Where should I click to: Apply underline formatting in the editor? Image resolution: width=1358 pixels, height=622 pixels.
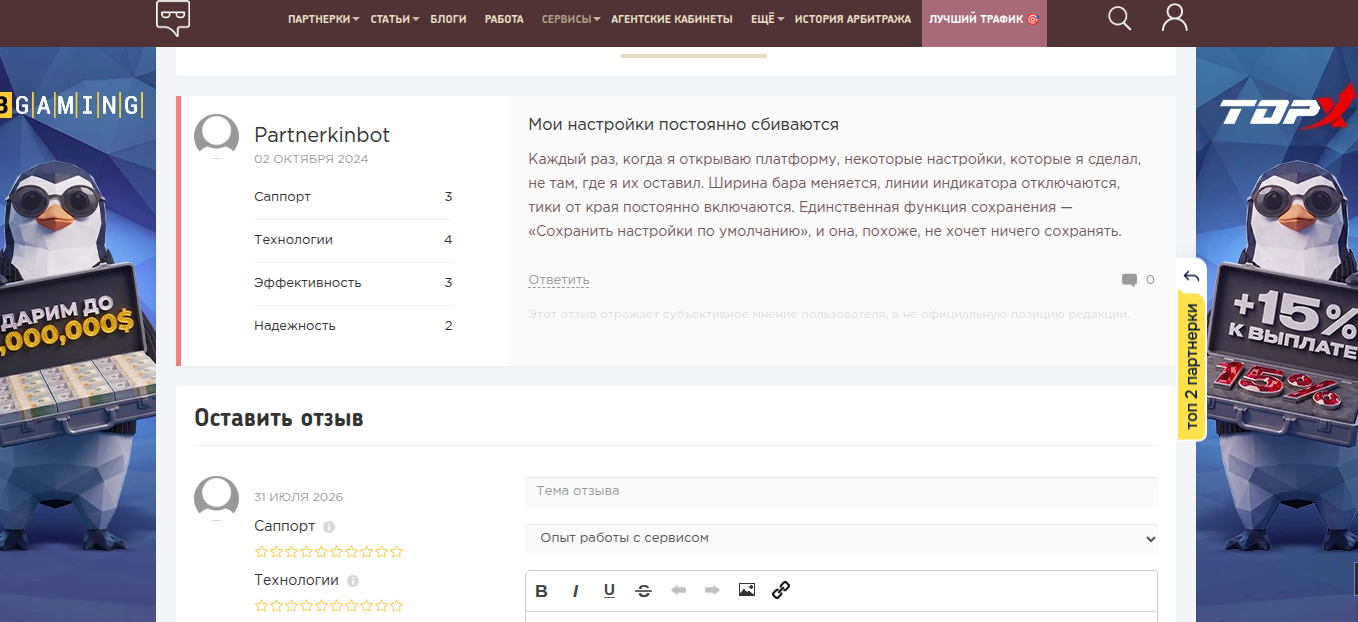tap(609, 591)
